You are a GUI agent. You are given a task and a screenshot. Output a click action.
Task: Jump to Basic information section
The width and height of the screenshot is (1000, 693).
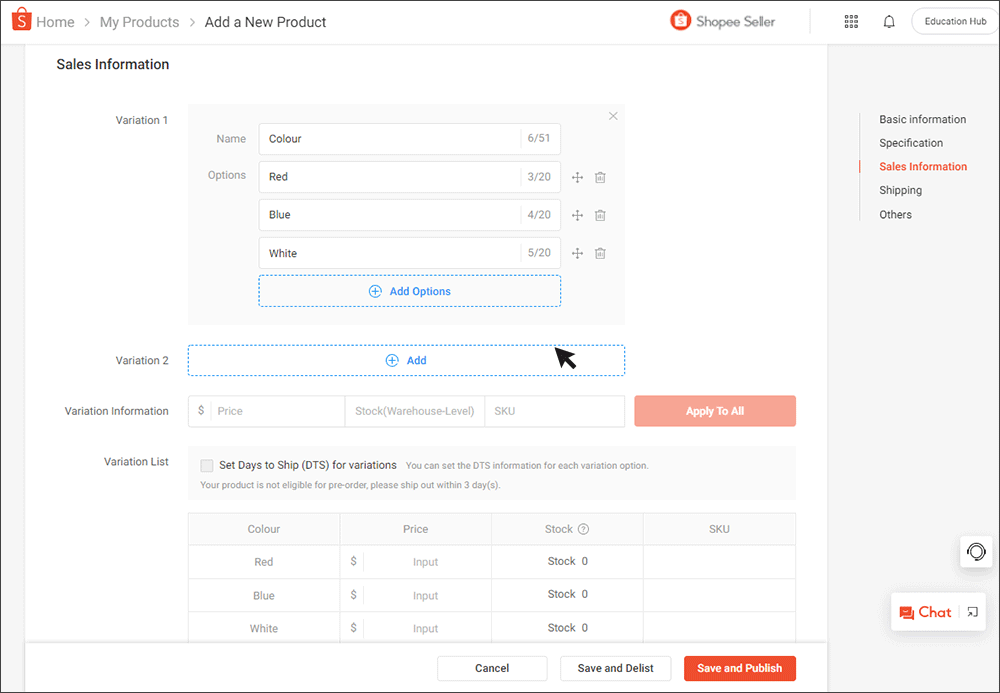click(922, 119)
